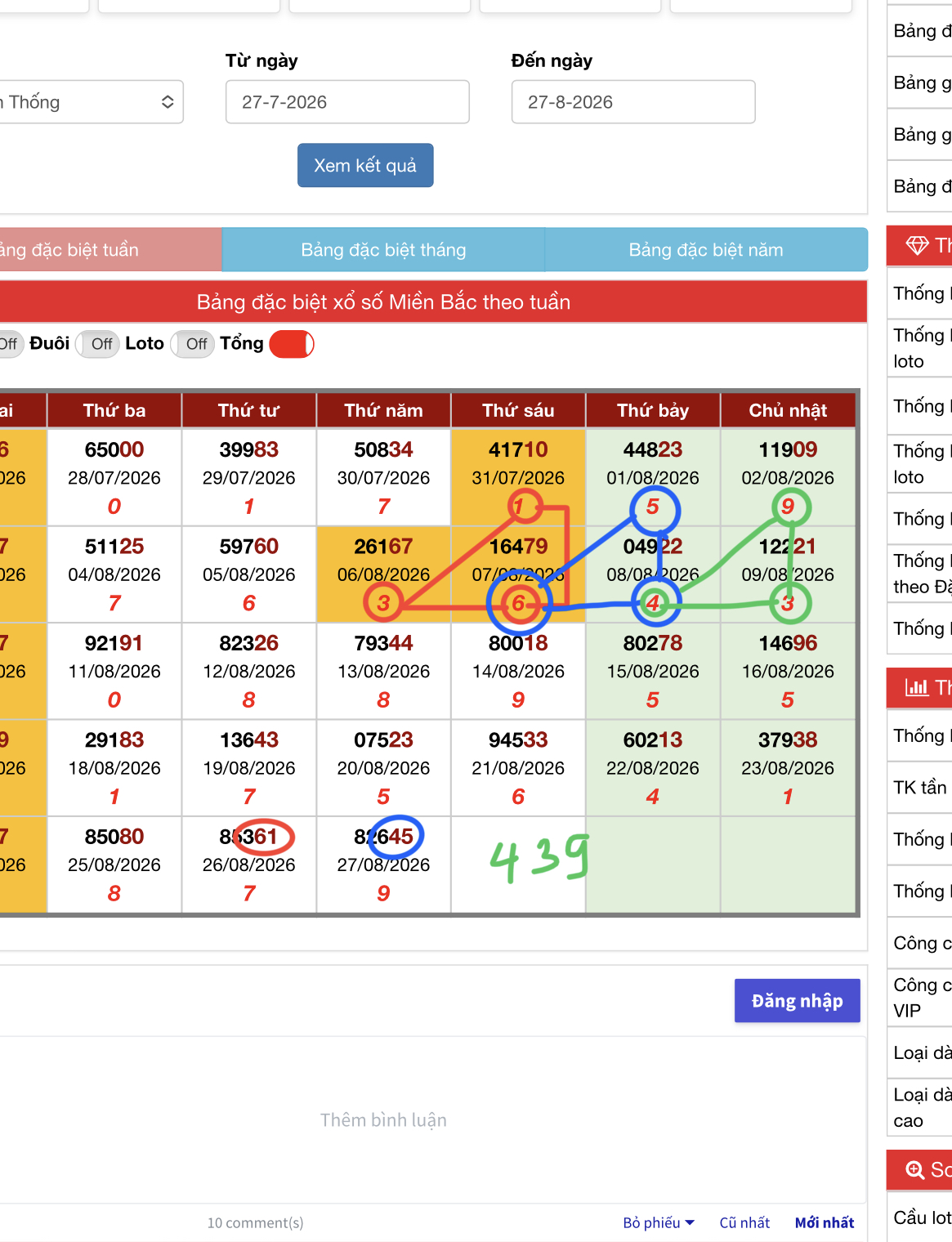
Task: Click the Thứ tư column header
Action: [x=249, y=410]
